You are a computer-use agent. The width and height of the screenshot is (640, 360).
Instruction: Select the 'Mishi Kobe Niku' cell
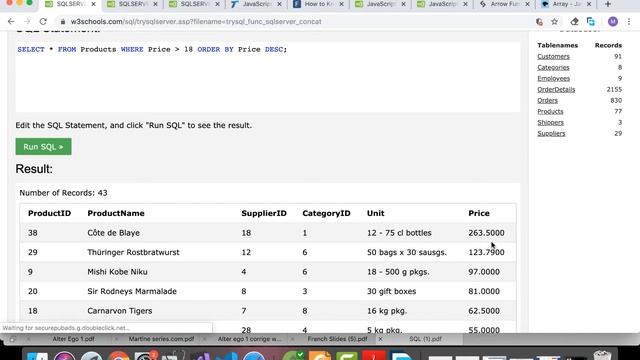[118, 272]
